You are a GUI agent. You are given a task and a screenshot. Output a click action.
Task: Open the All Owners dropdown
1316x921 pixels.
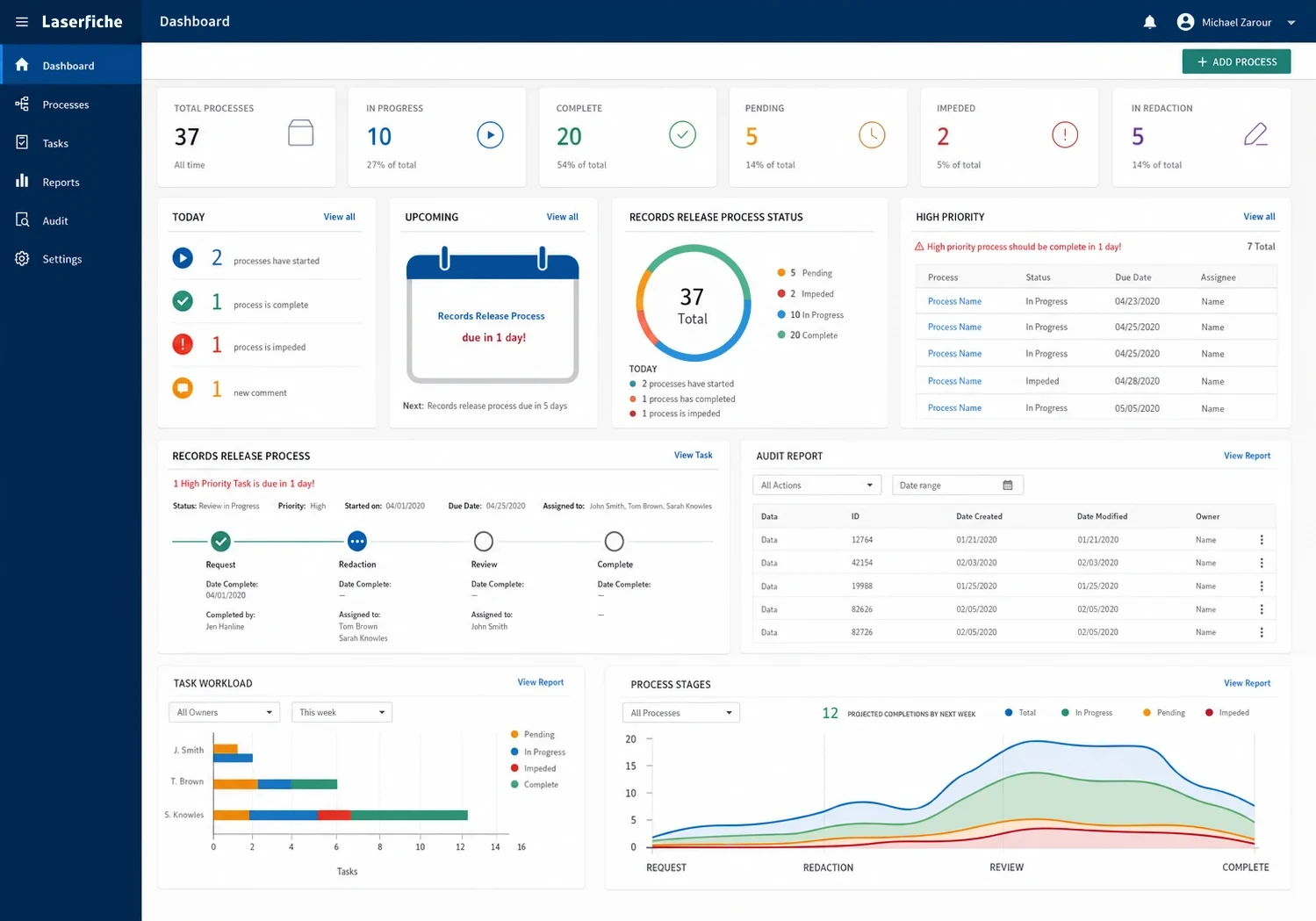pos(224,712)
